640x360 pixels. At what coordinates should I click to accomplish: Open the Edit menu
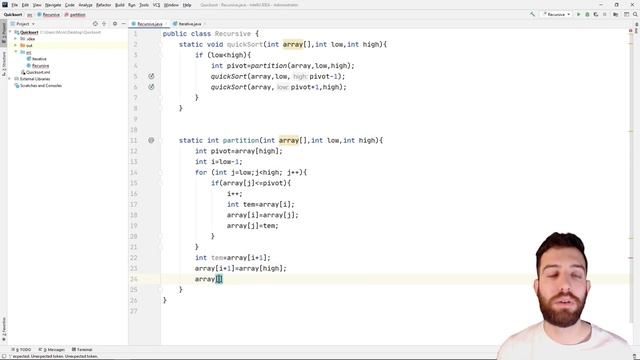tap(25, 5)
